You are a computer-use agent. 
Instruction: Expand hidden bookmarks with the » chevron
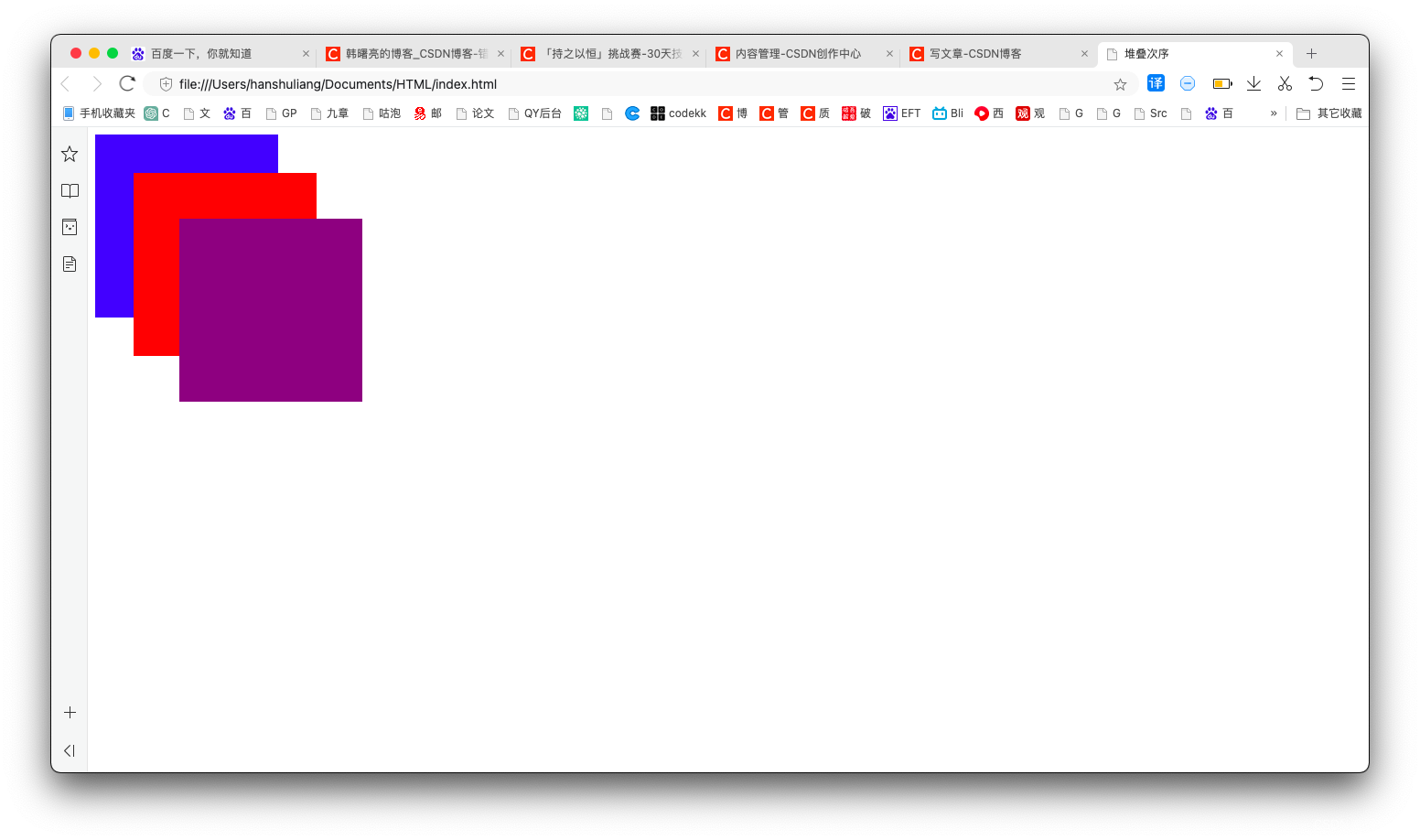pos(1274,113)
